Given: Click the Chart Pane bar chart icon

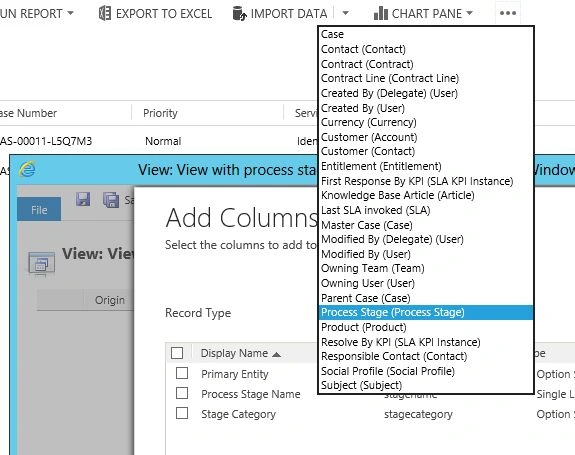Looking at the screenshot, I should tap(380, 13).
